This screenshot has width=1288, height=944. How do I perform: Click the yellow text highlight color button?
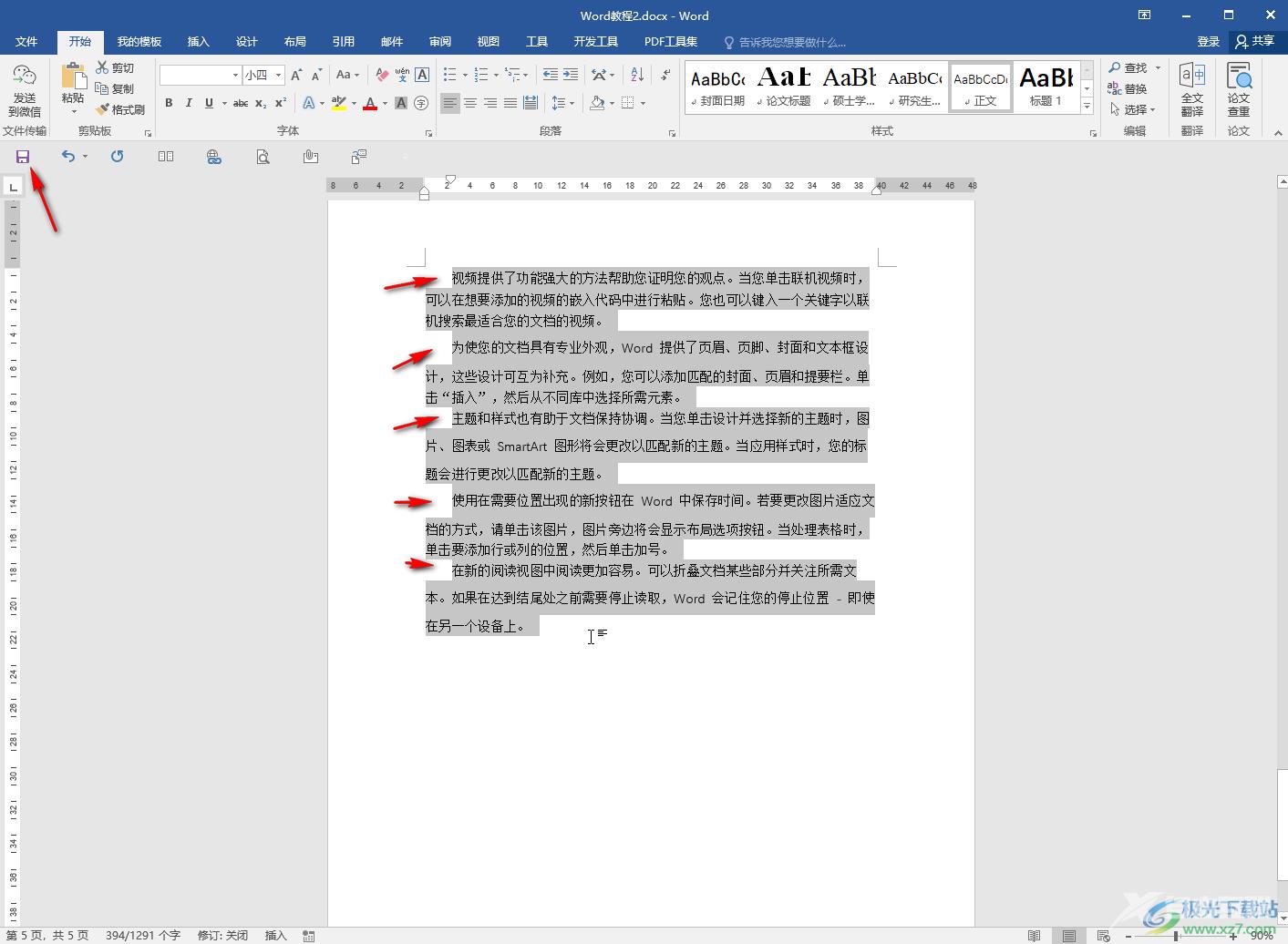tap(338, 103)
